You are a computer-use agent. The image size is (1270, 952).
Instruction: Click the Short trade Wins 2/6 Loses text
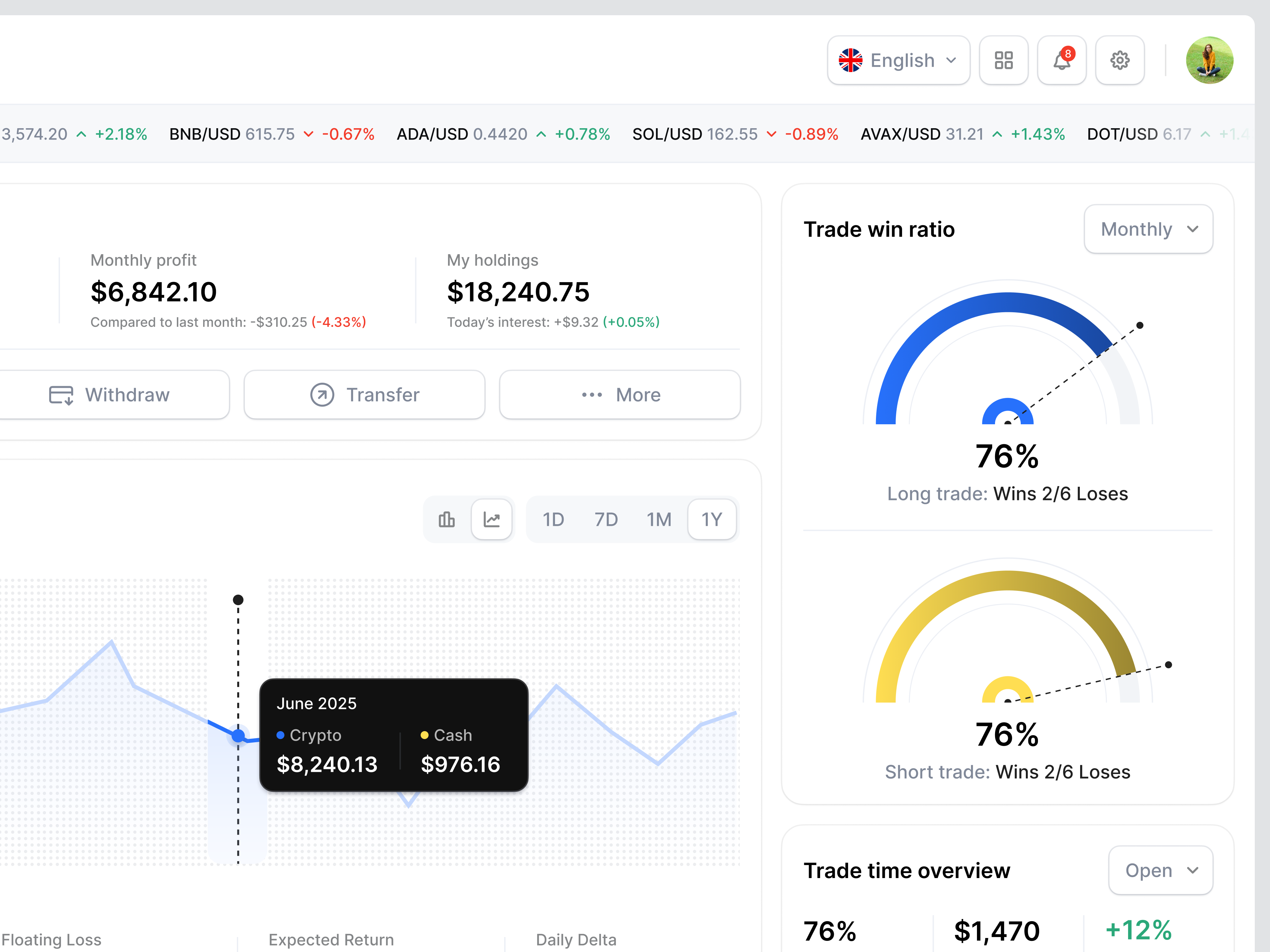(x=1008, y=772)
